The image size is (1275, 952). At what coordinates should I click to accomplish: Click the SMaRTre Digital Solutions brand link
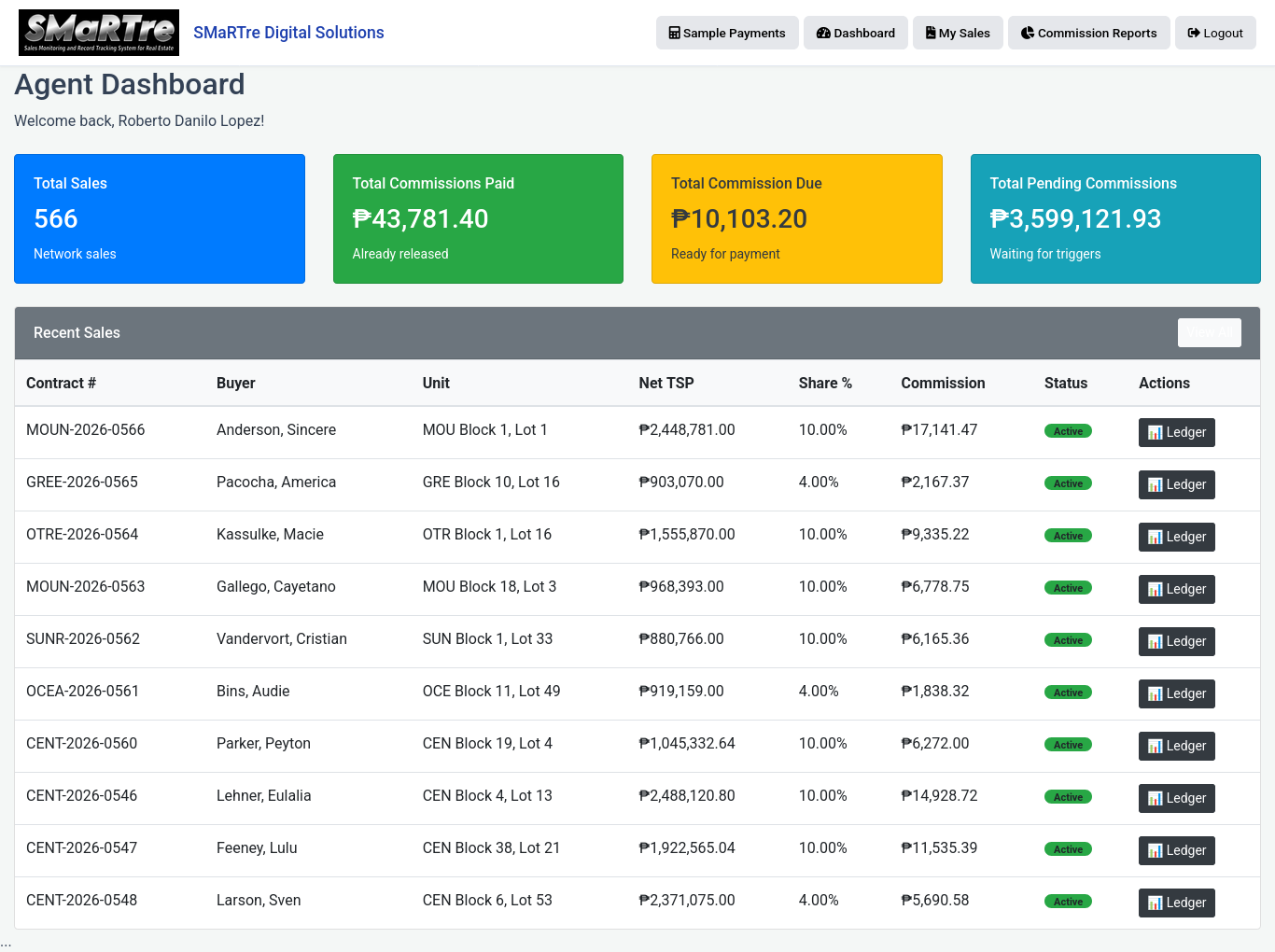[x=288, y=33]
